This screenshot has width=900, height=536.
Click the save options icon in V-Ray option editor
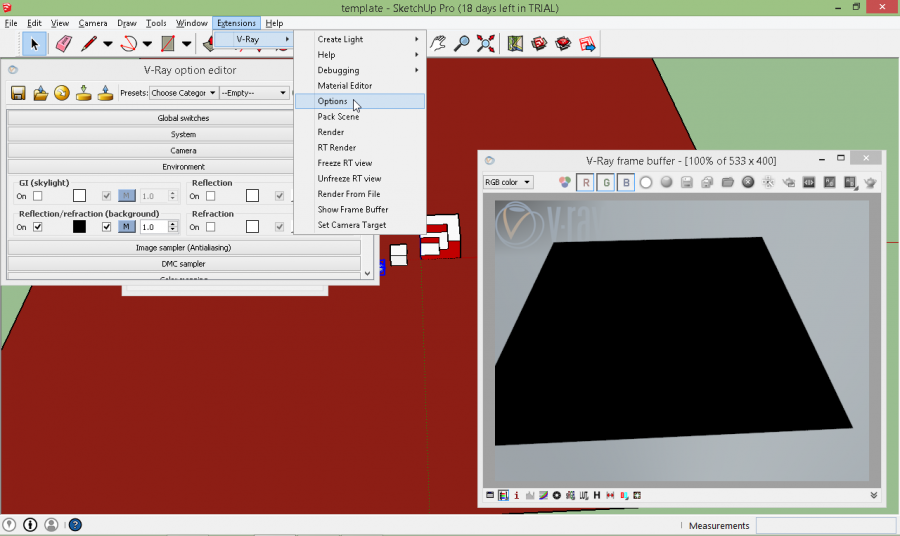click(18, 93)
